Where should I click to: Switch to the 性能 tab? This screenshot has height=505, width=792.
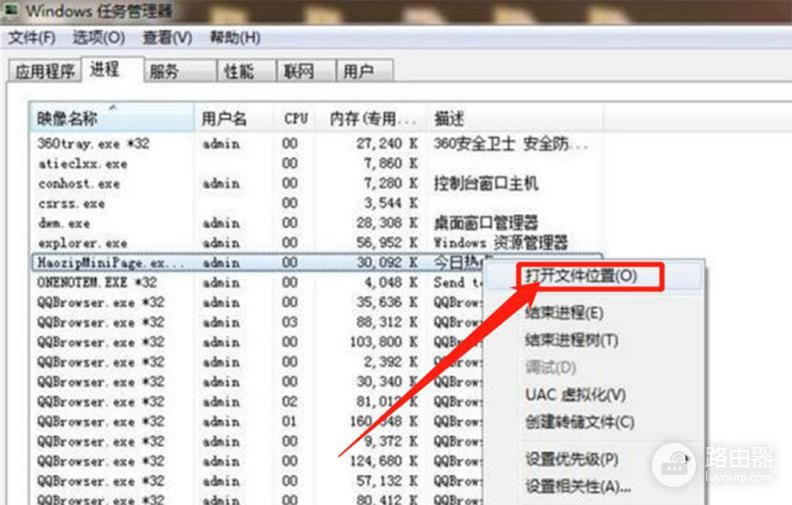(239, 71)
